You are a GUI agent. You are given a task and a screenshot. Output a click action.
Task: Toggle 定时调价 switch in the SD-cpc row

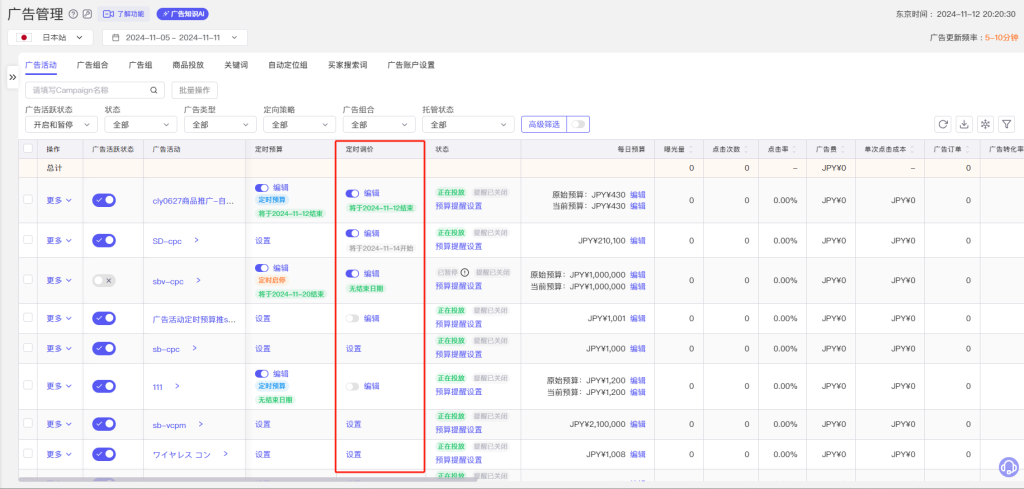tap(353, 233)
